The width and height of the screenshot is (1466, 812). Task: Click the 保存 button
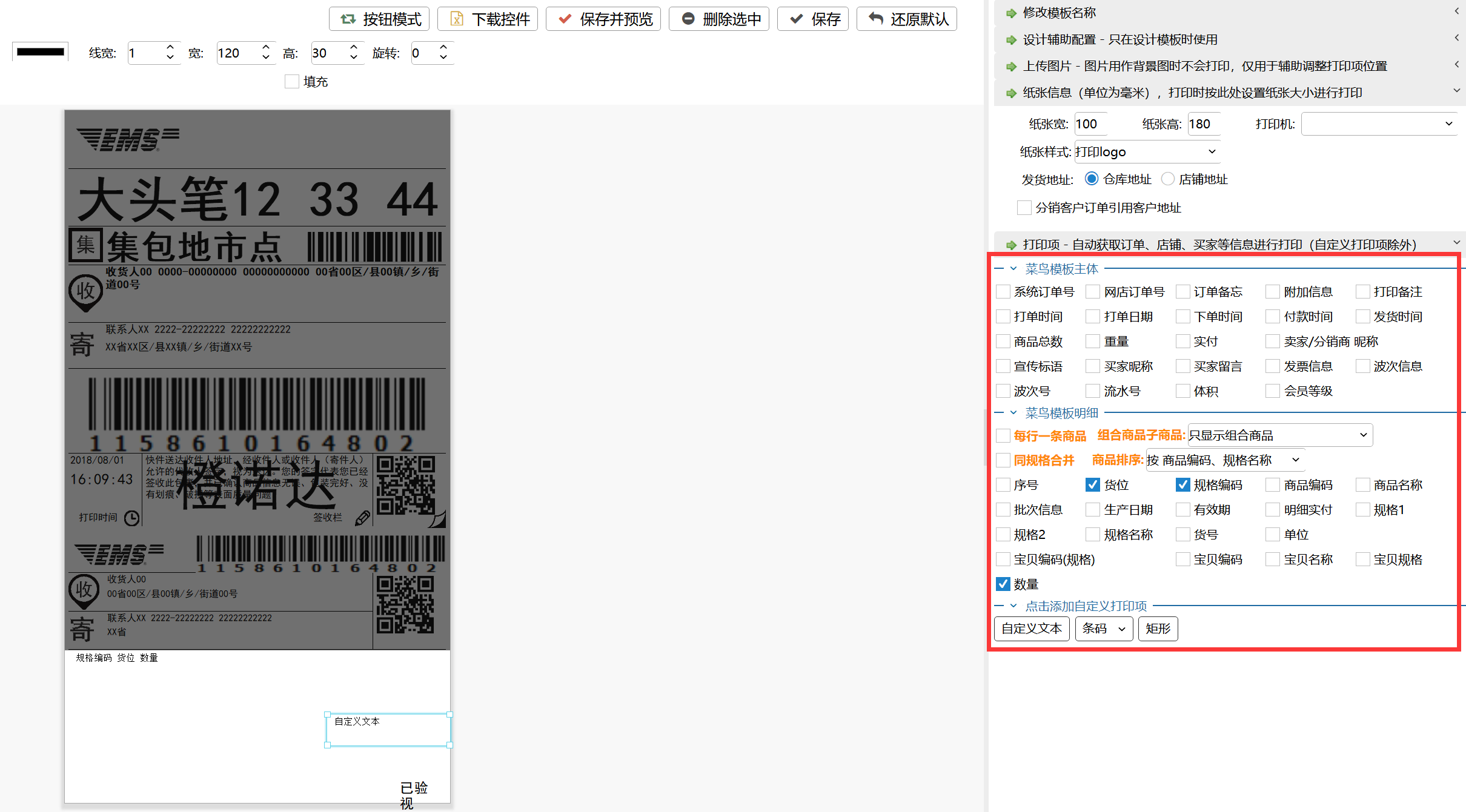tap(813, 19)
